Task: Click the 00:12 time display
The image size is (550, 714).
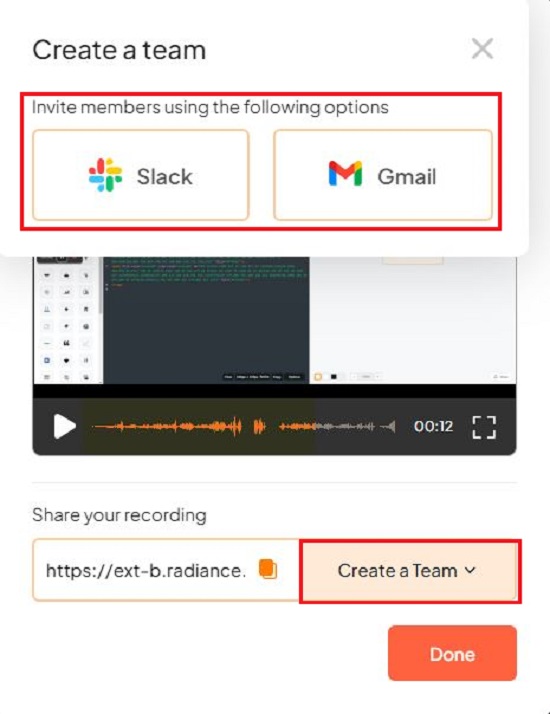Action: 433,427
